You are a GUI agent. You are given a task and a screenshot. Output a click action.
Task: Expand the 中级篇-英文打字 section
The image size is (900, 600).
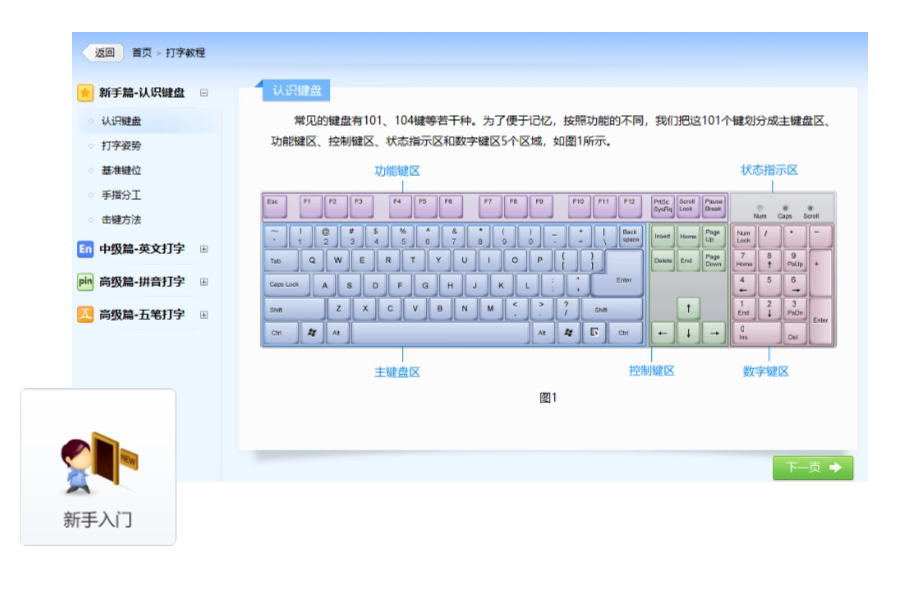[204, 249]
